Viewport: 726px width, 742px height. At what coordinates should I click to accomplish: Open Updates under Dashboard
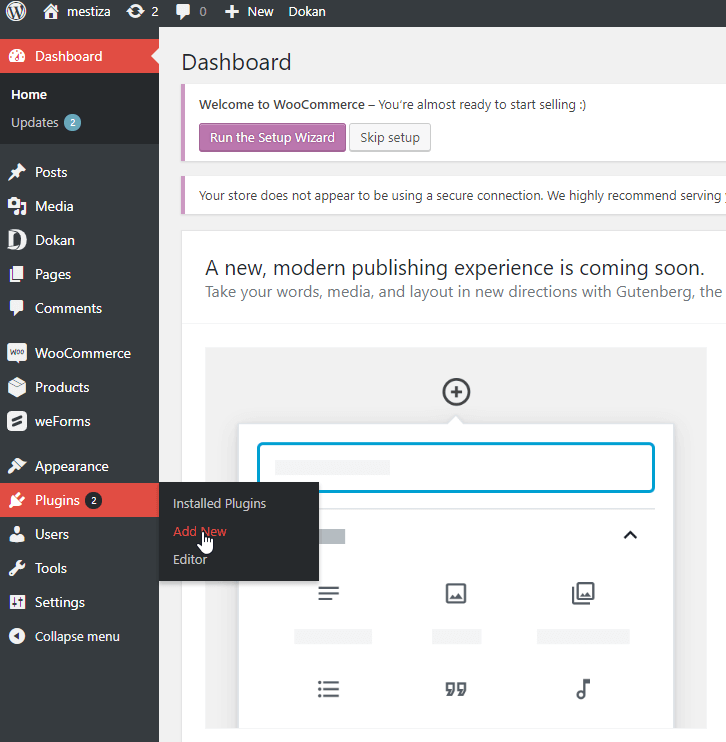click(35, 123)
